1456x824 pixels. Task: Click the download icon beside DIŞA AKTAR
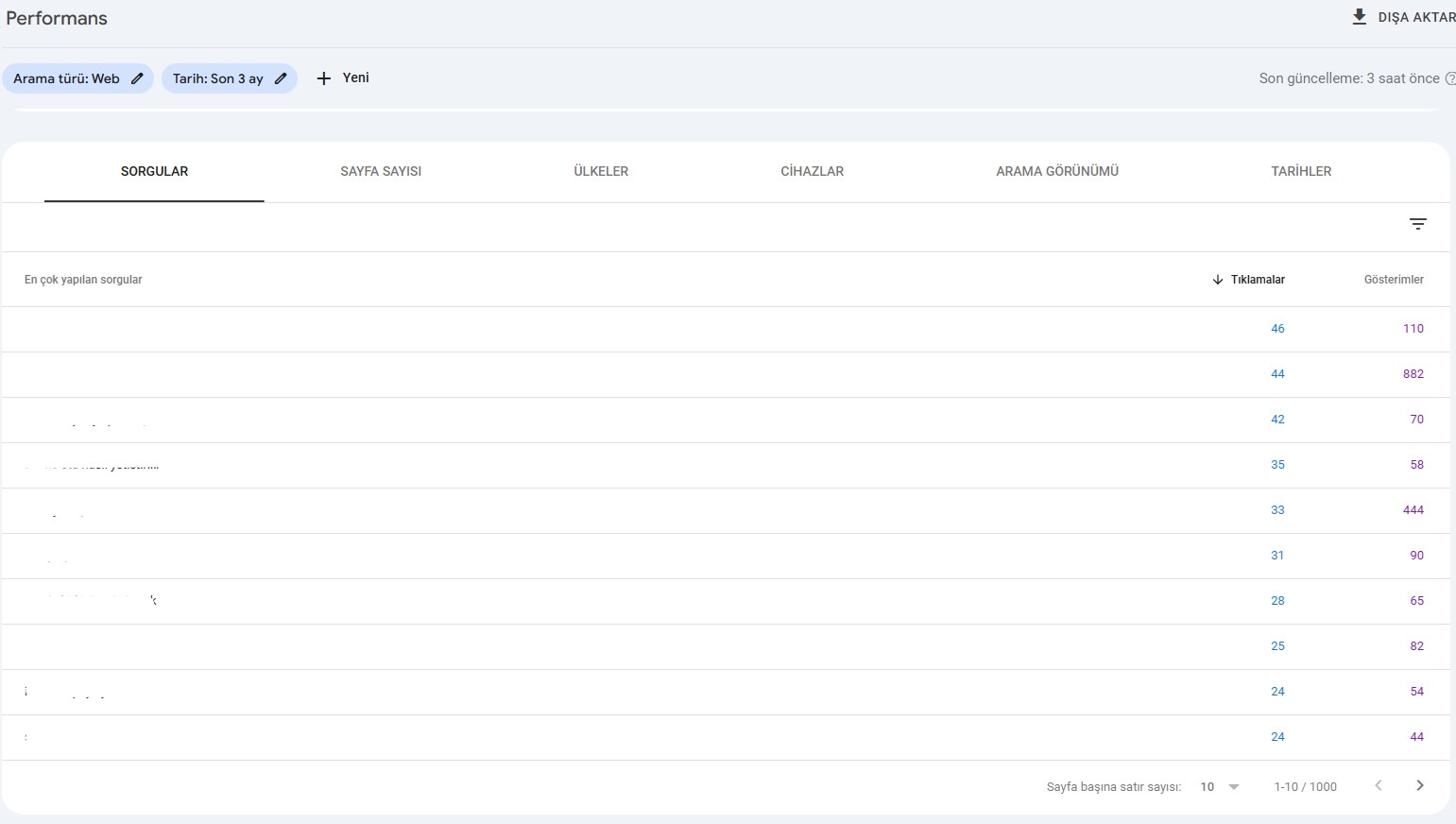pos(1360,17)
